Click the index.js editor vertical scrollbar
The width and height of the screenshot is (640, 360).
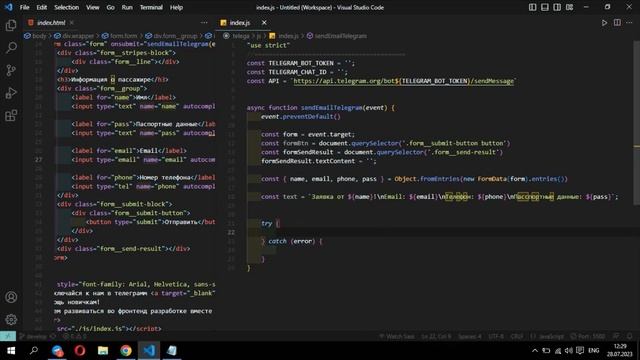tap(636, 122)
